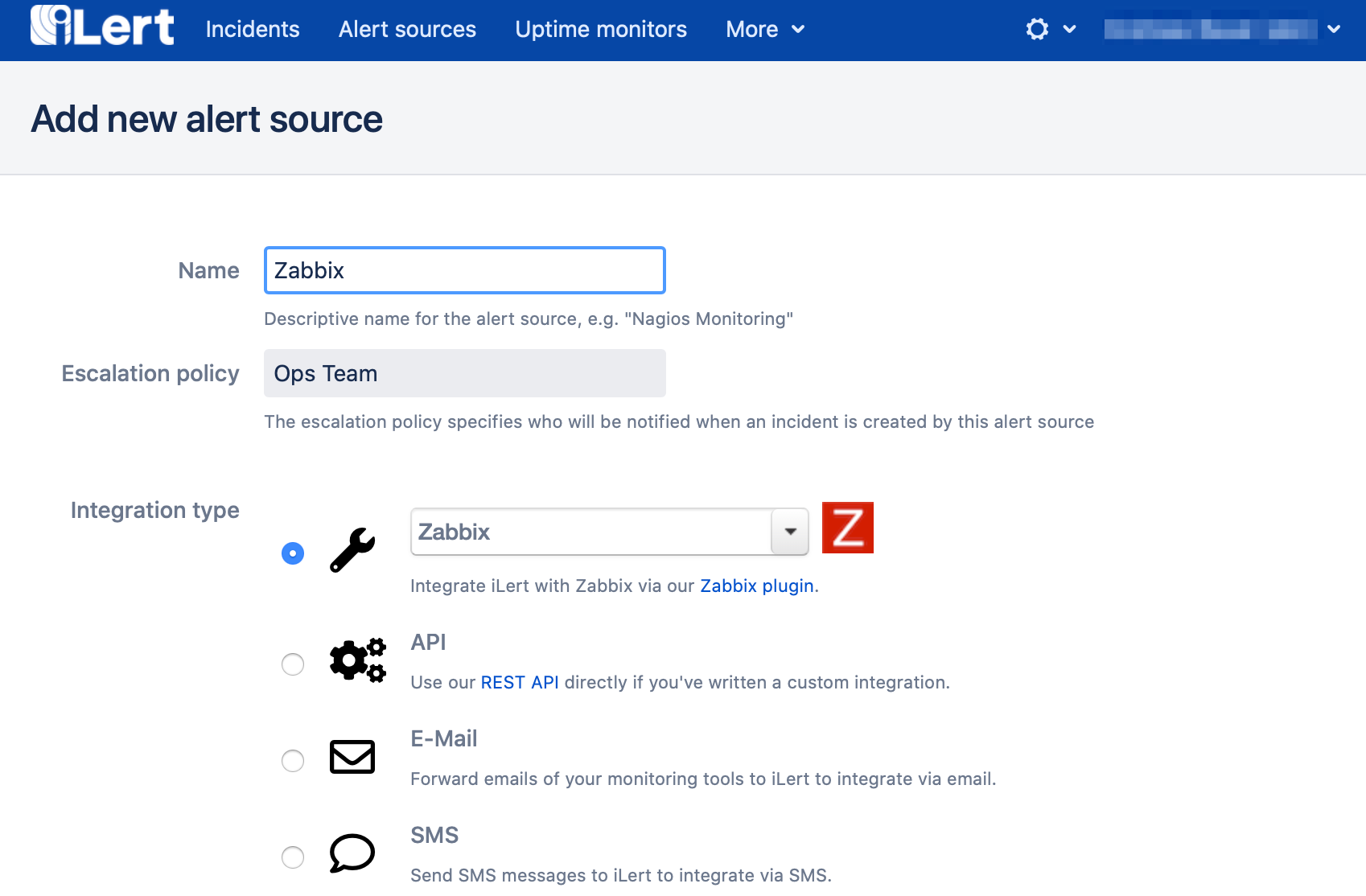Select the tool integration radio button

pyautogui.click(x=293, y=553)
